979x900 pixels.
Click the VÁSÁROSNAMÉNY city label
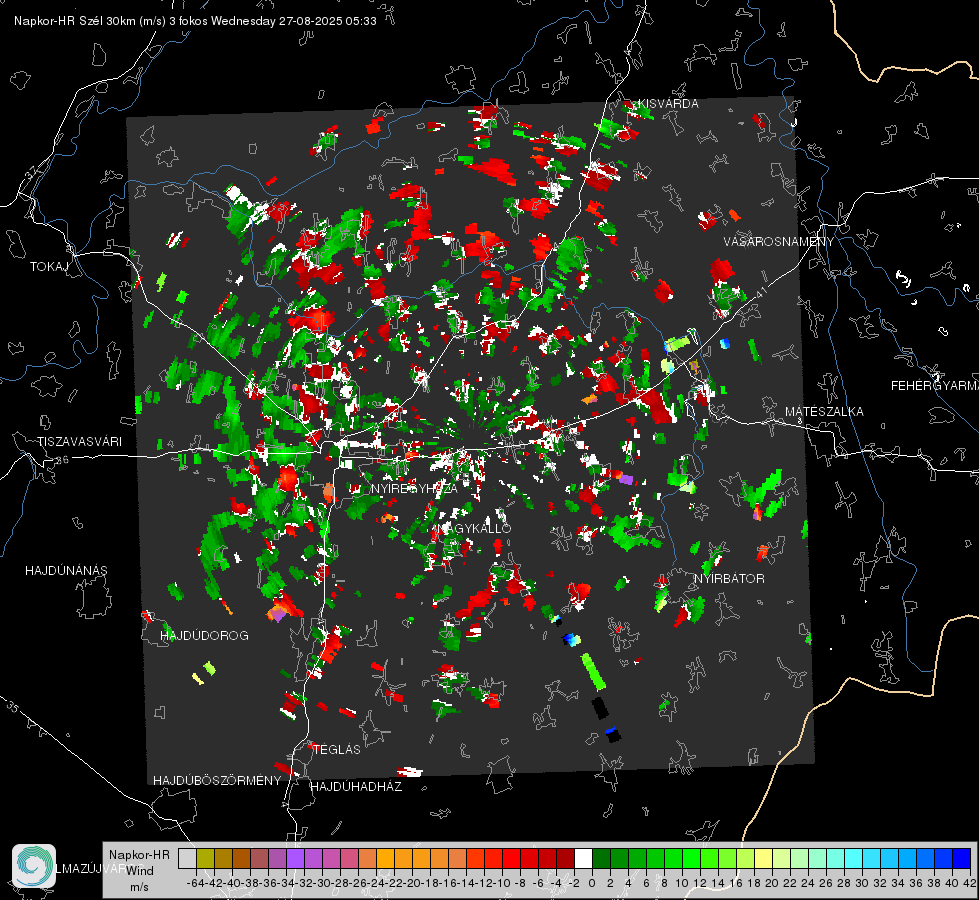click(779, 241)
